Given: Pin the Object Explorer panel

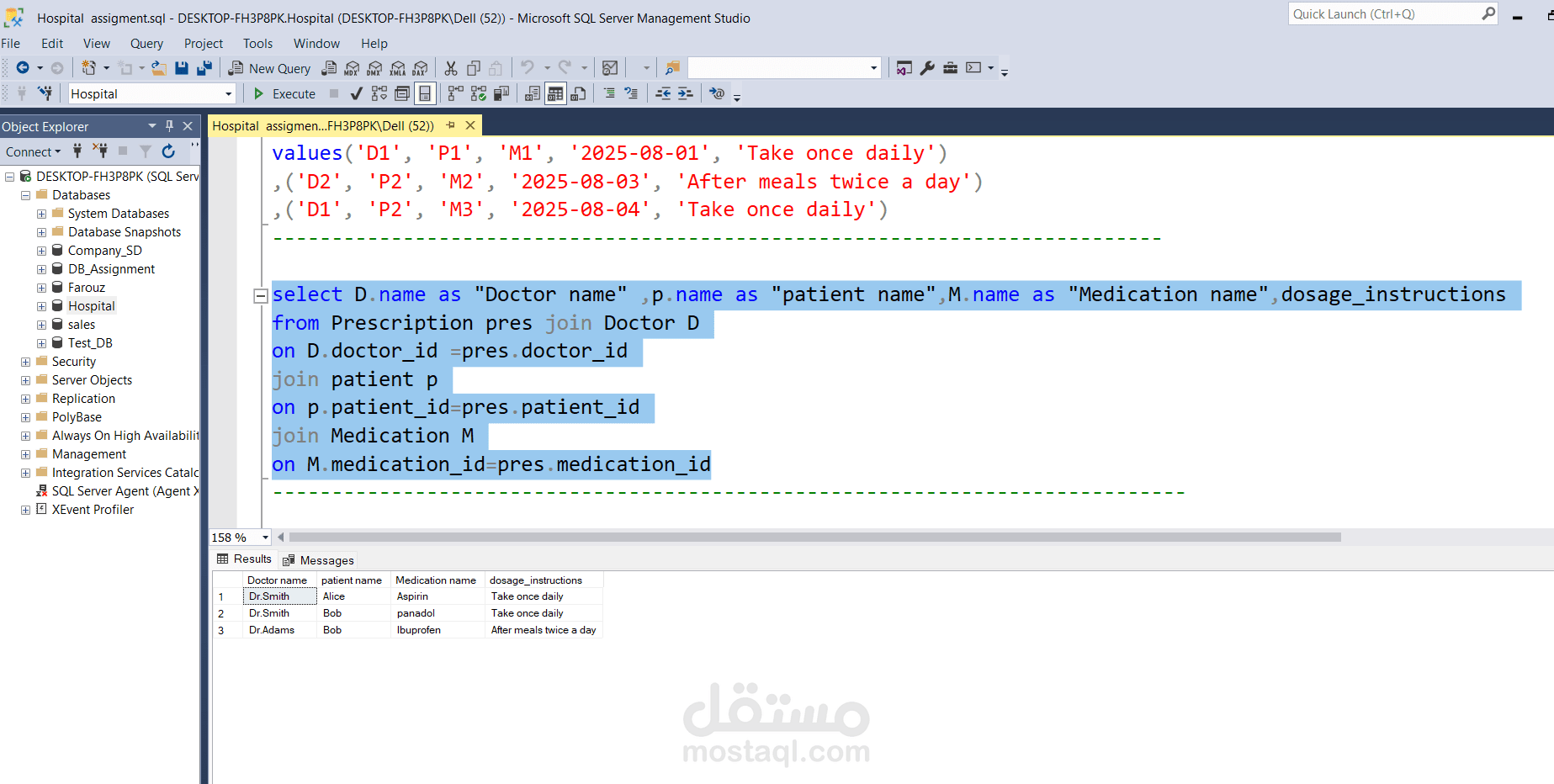Looking at the screenshot, I should 169,126.
